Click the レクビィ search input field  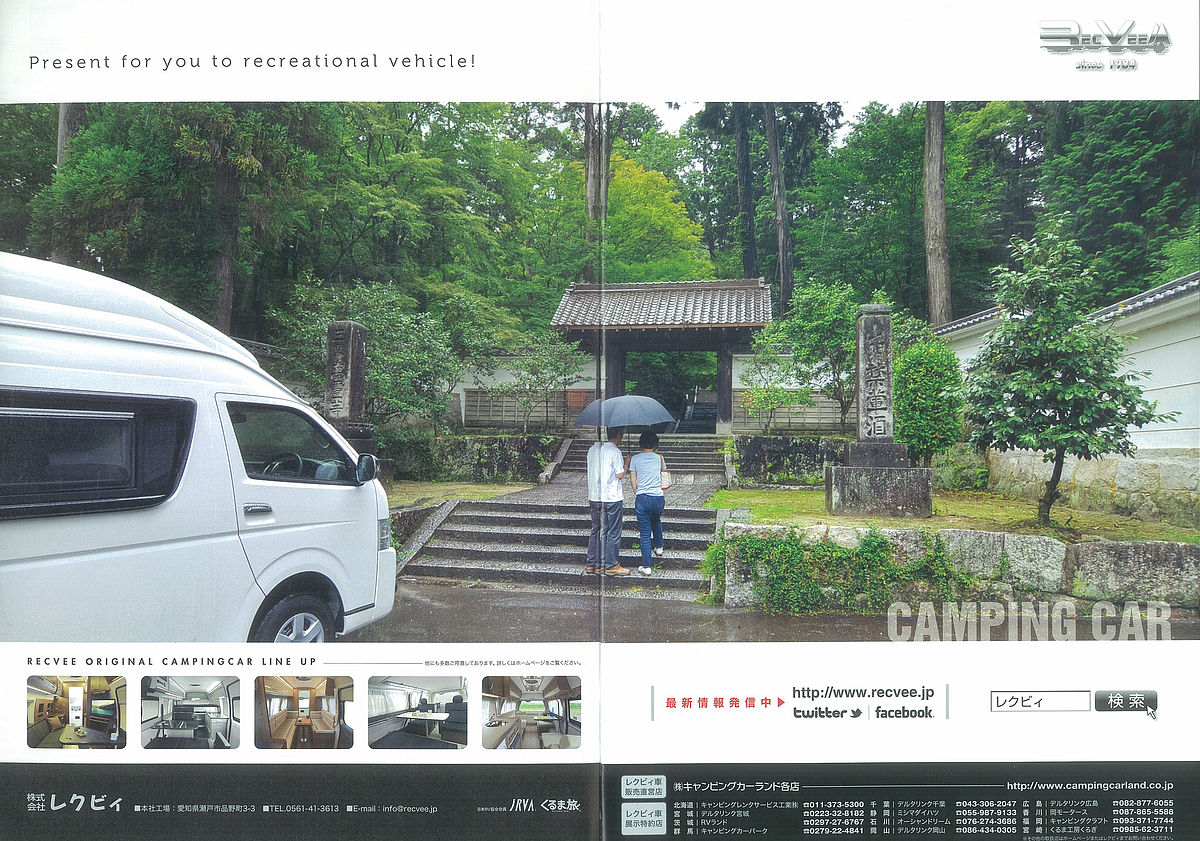[x=1040, y=701]
